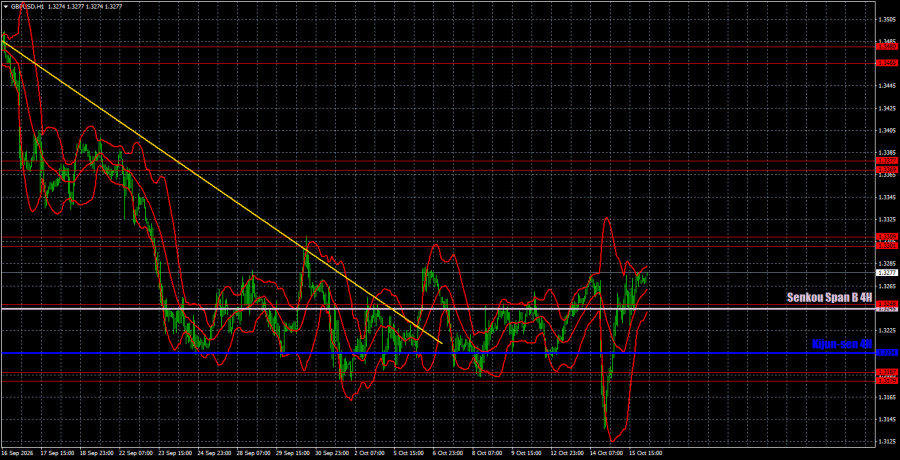Click the '17 Sep 15:00' time axis label
The height and width of the screenshot is (460, 900).
click(56, 453)
